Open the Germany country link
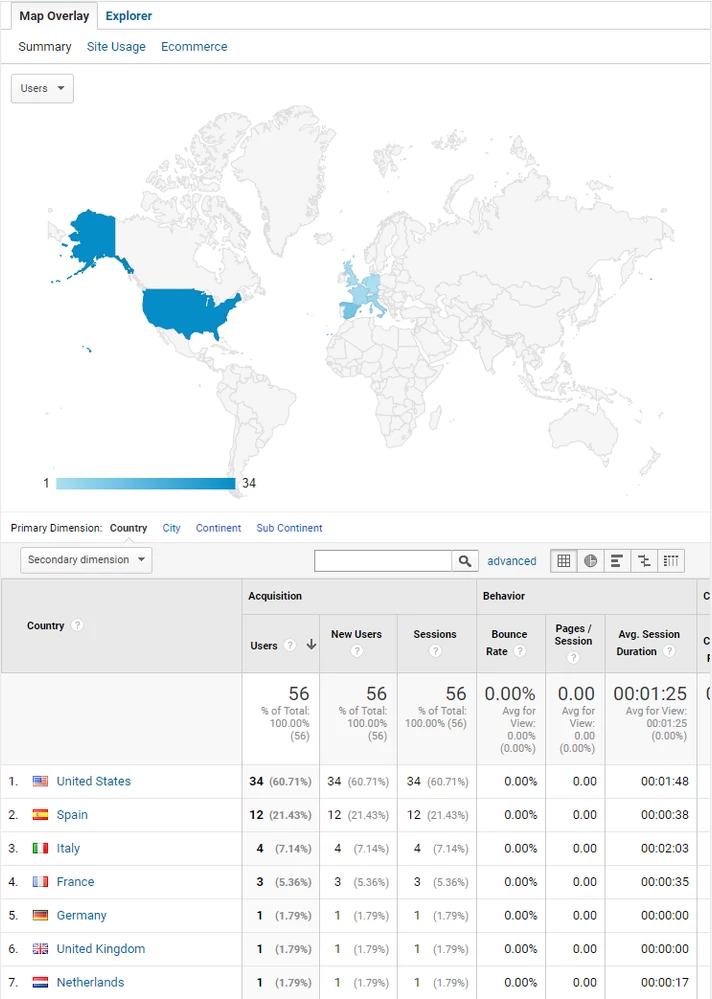The width and height of the screenshot is (712, 999). click(82, 915)
